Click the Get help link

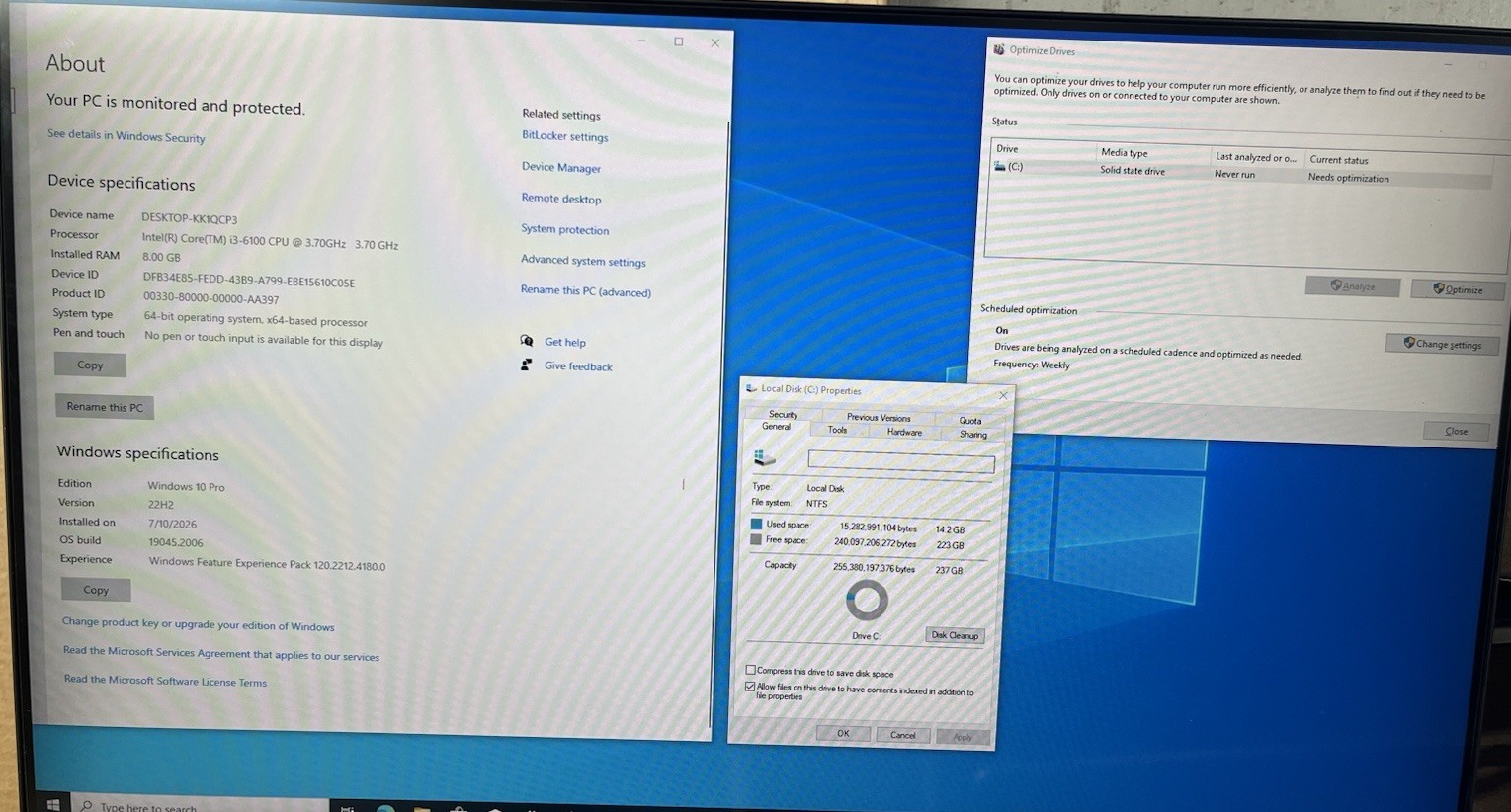(x=565, y=342)
